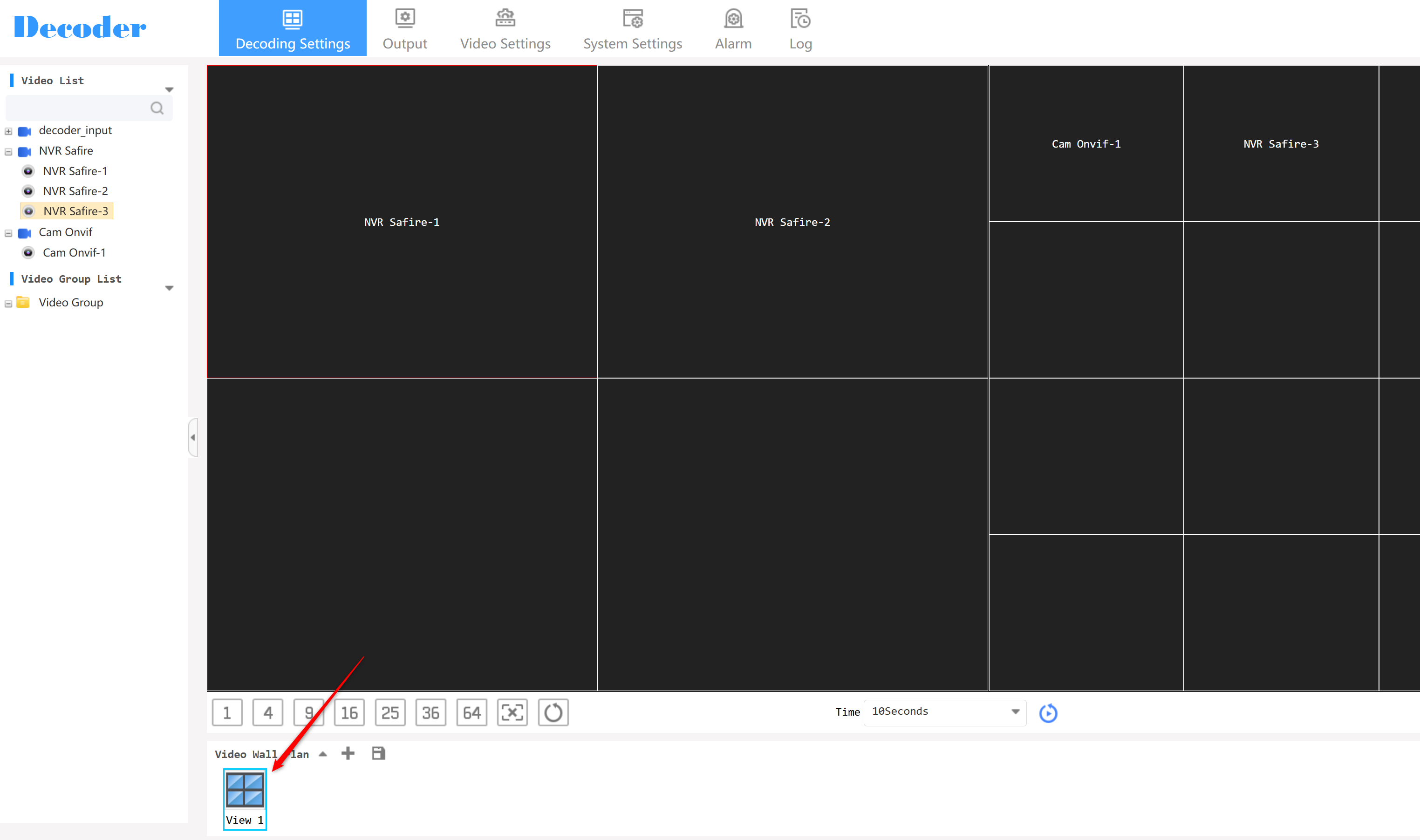Image resolution: width=1420 pixels, height=840 pixels.
Task: Start the tour play icon
Action: point(1048,712)
